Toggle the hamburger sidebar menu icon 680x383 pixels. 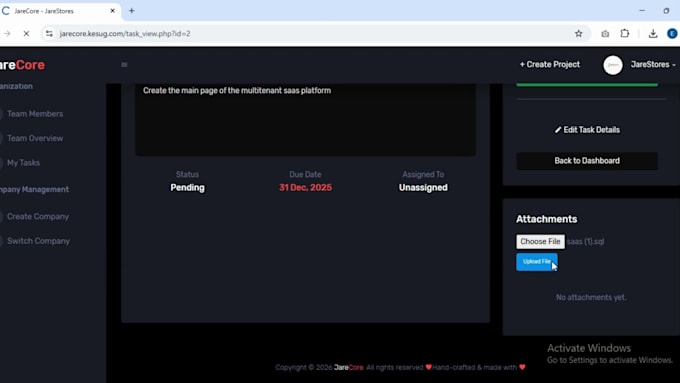(x=124, y=65)
